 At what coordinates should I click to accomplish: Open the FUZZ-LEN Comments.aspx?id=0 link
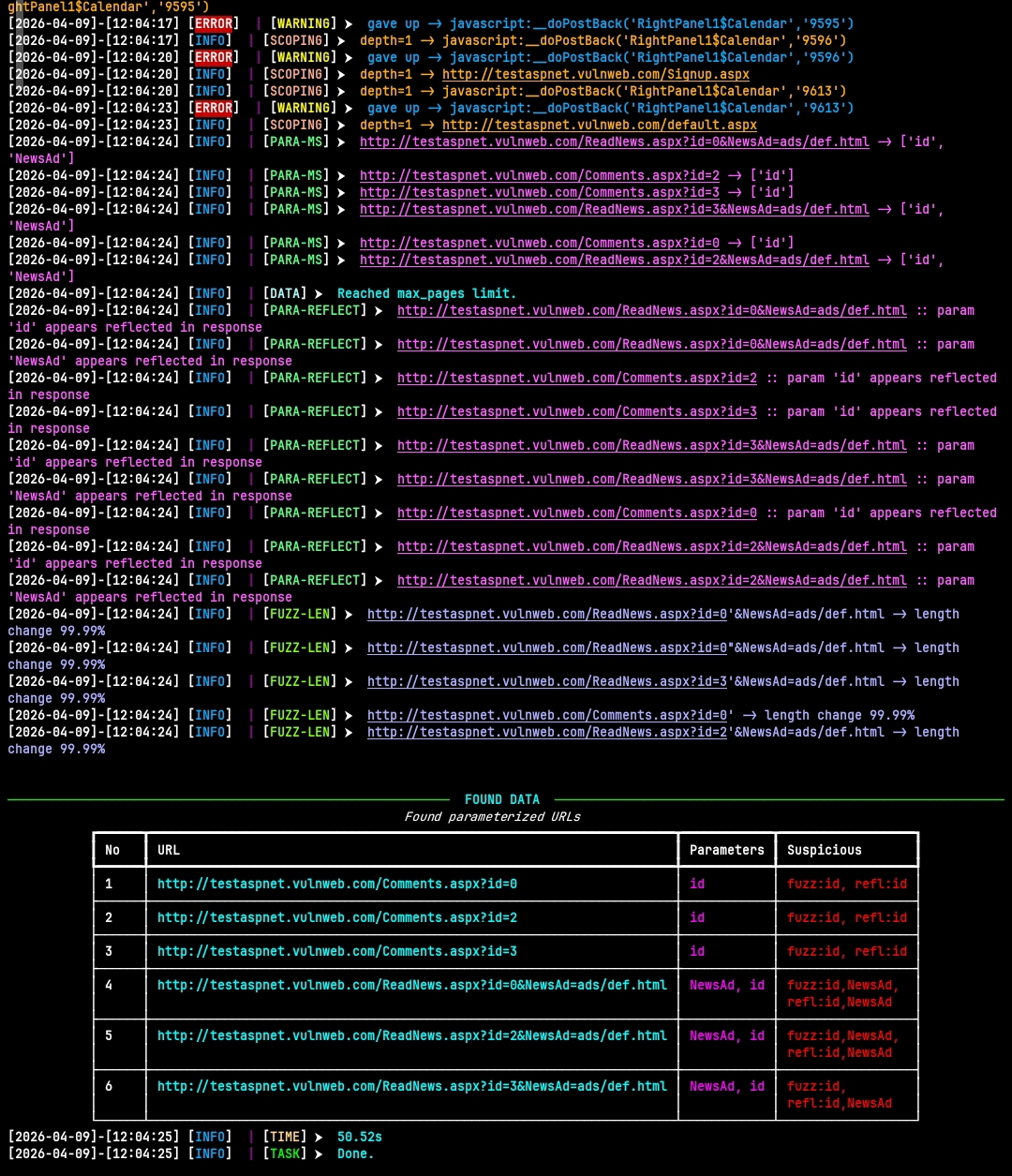547,715
